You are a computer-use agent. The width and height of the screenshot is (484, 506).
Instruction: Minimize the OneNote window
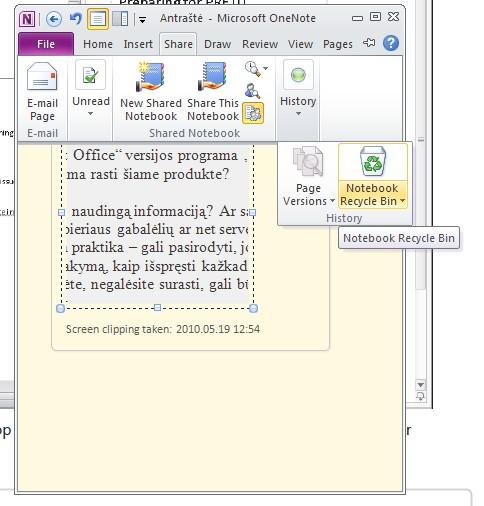pyautogui.click(x=357, y=18)
